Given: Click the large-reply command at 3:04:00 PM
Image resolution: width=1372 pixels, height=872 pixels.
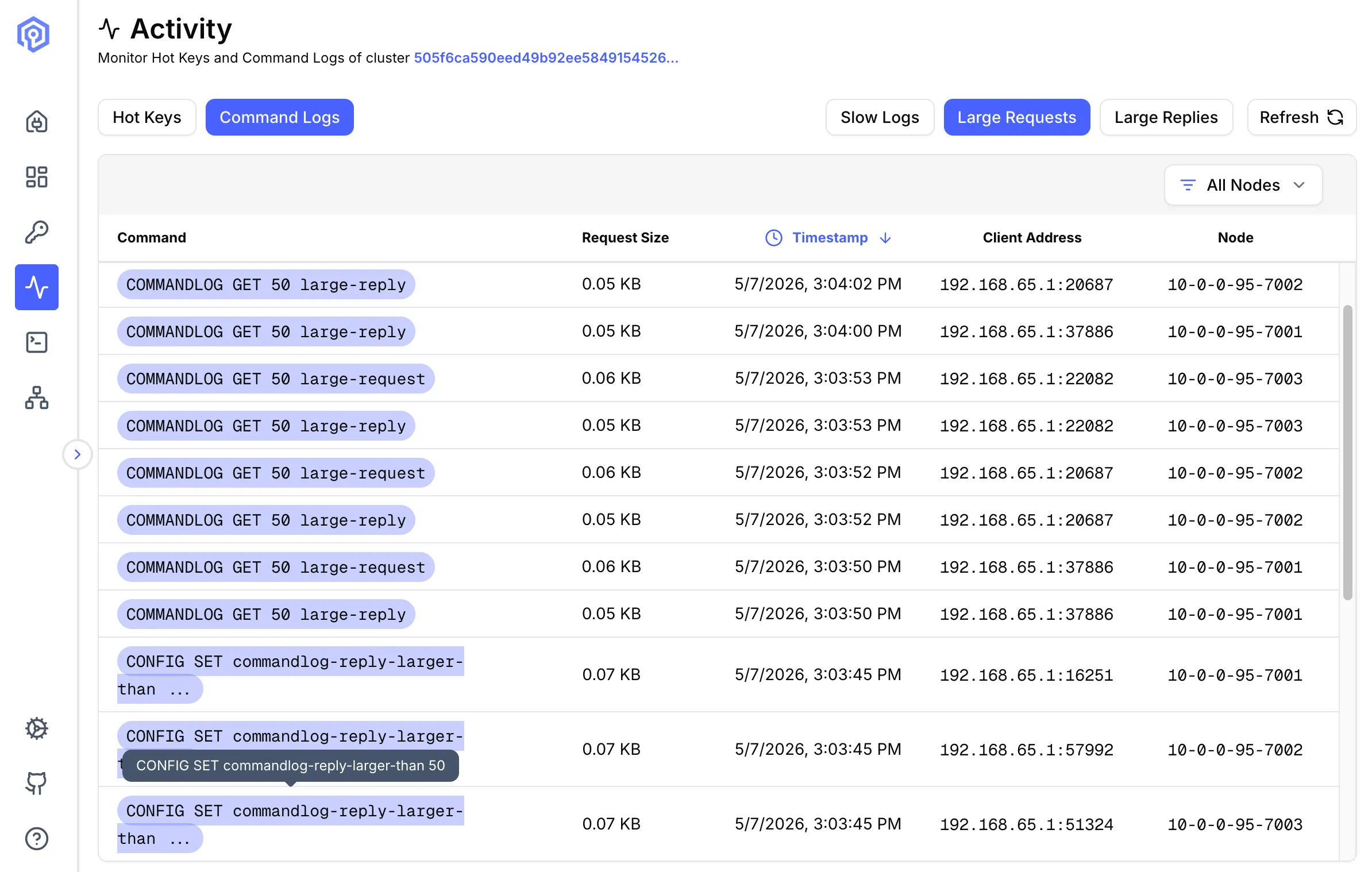Looking at the screenshot, I should [x=266, y=331].
